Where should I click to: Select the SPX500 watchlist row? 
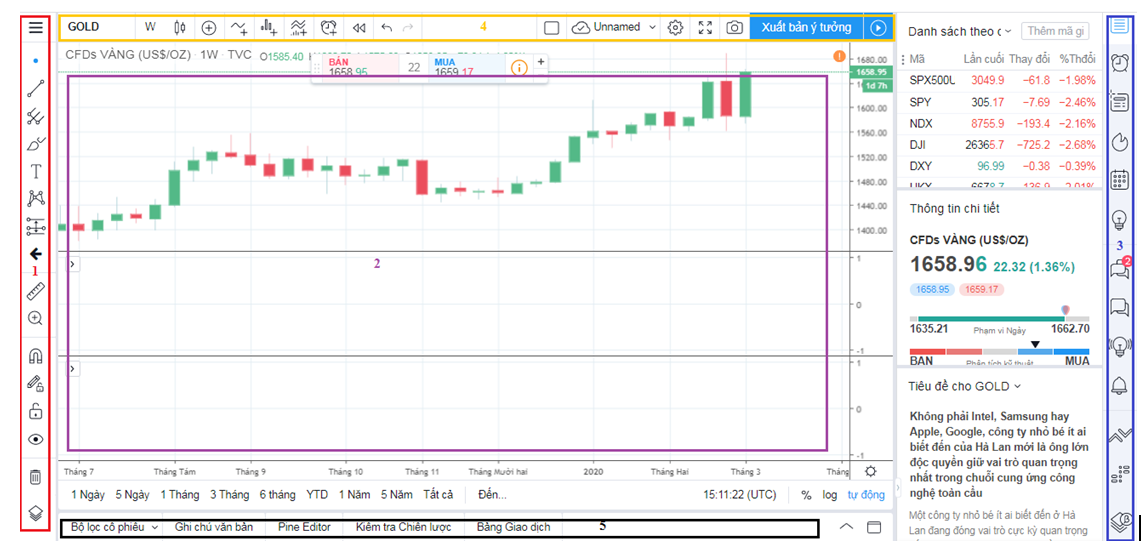coord(1001,80)
